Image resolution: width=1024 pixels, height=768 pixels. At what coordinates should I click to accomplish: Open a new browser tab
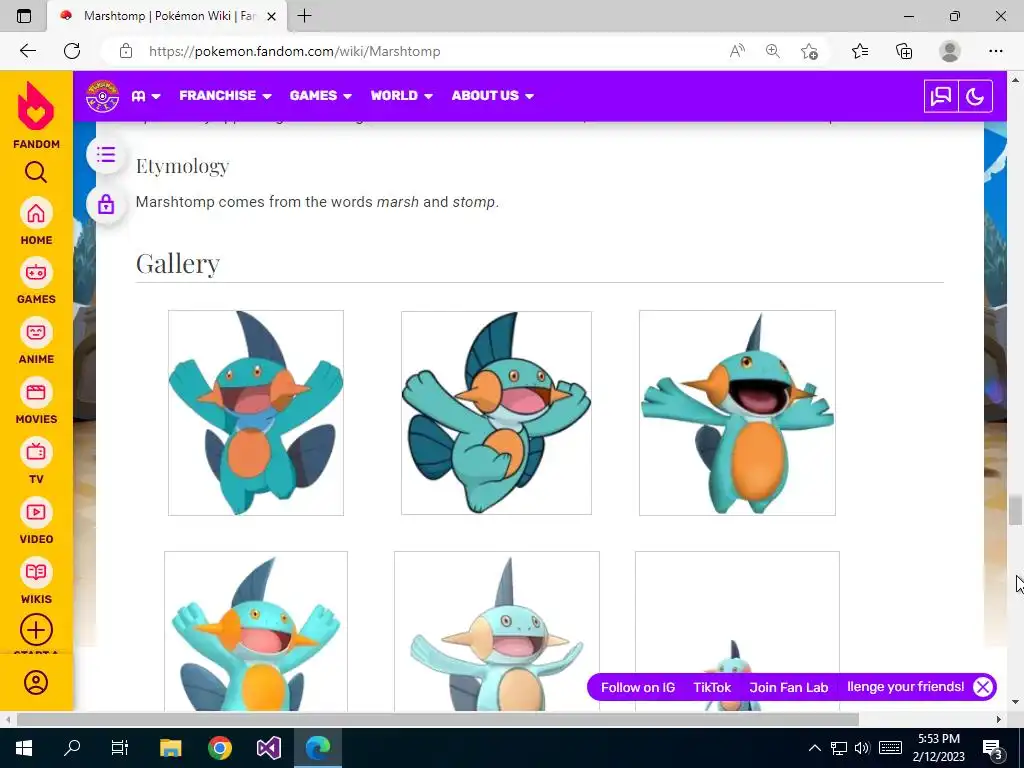point(304,16)
